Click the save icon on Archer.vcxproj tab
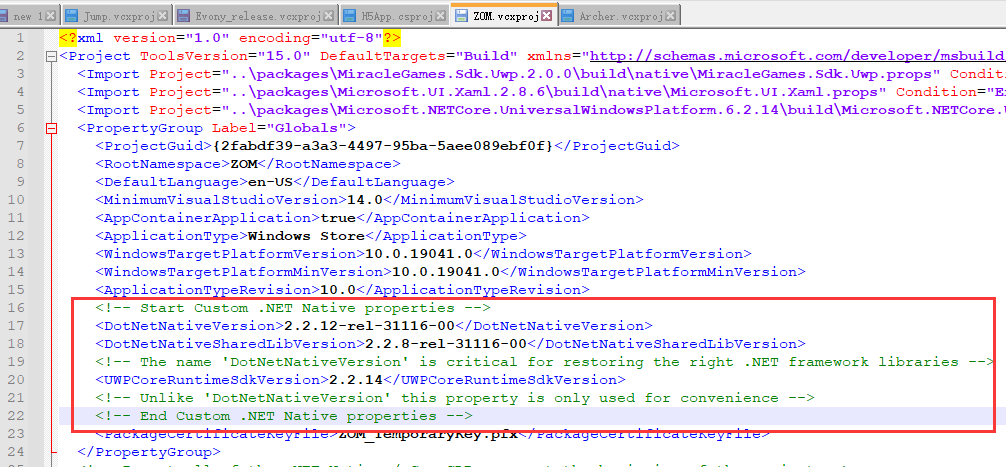The height and width of the screenshot is (467, 1006). tap(568, 17)
